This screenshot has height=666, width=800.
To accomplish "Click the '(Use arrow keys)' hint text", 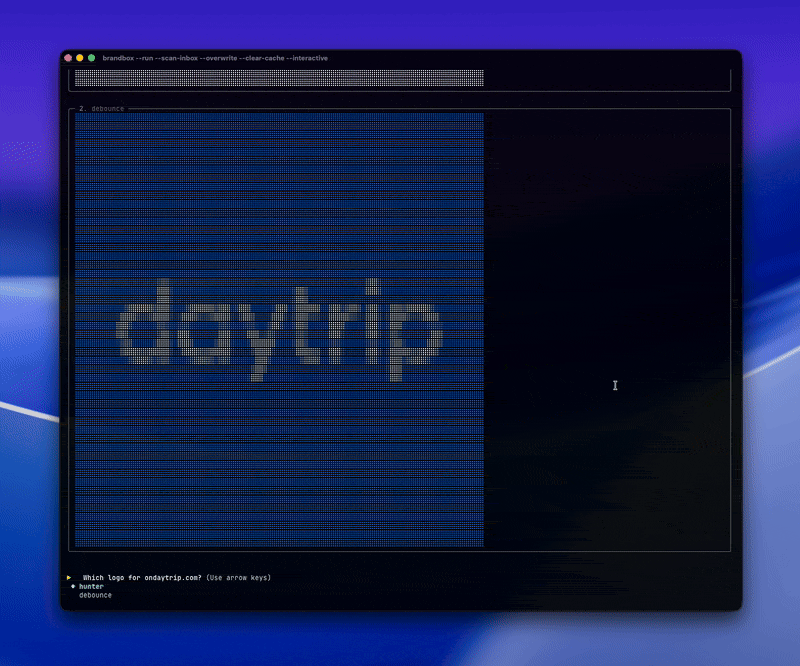I will [238, 578].
